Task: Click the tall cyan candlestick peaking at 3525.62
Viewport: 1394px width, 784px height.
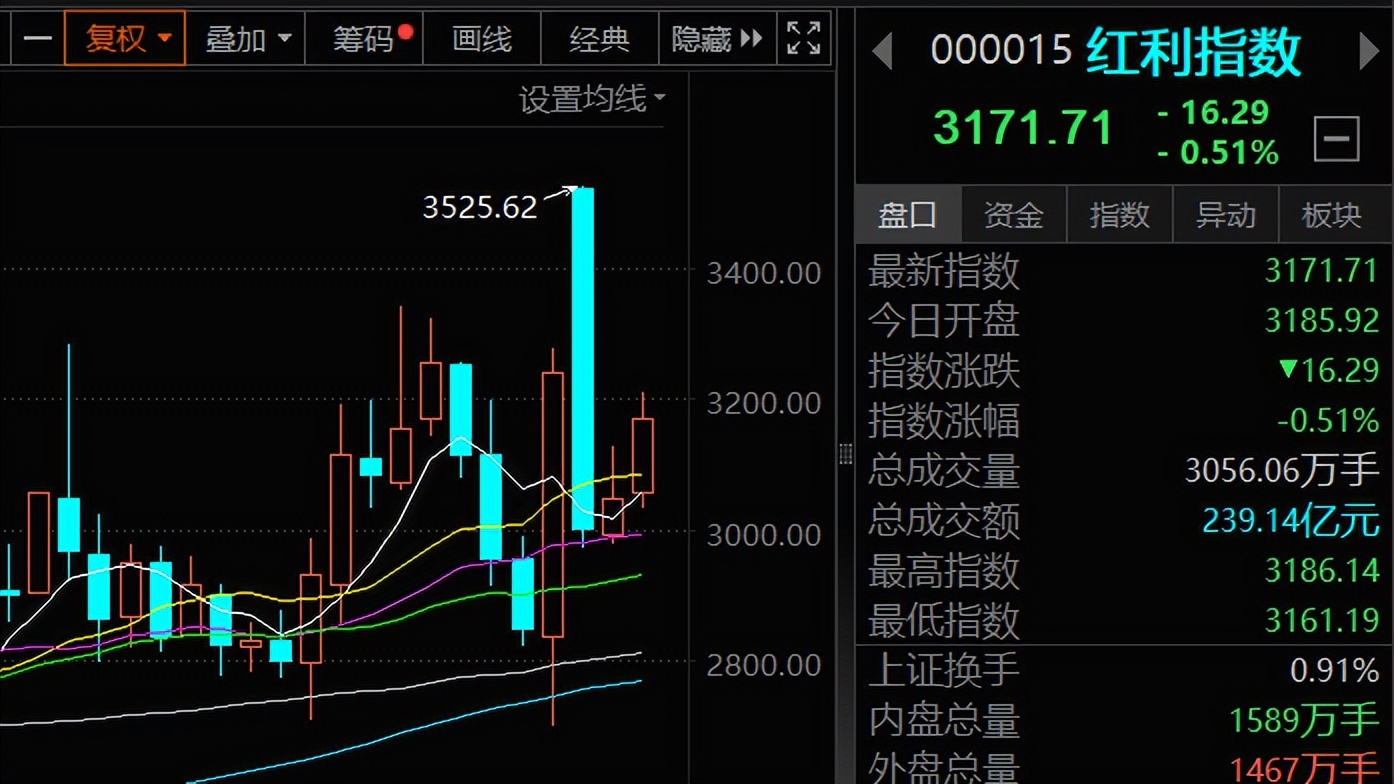Action: (x=583, y=358)
